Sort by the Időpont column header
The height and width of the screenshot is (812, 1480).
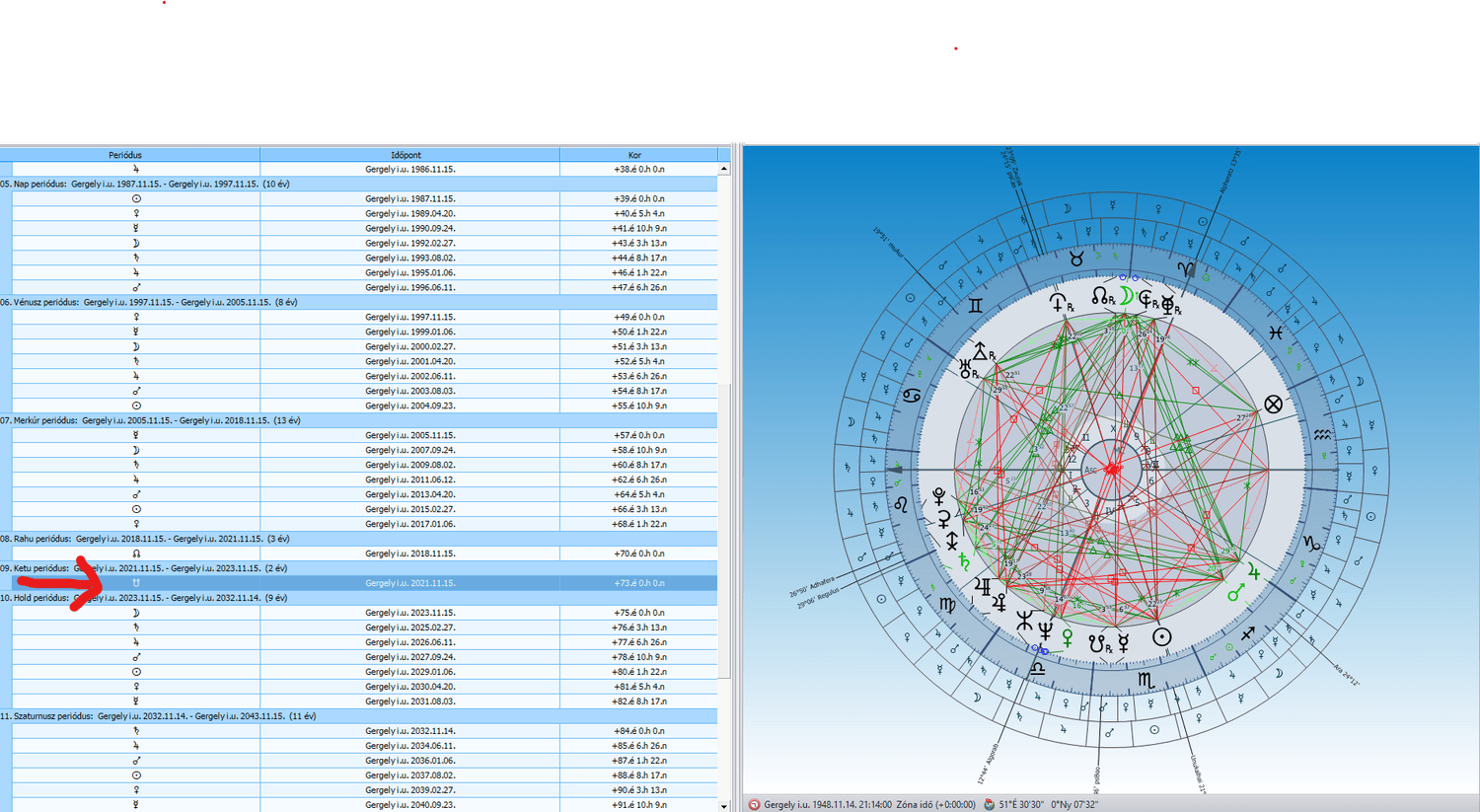coord(406,155)
